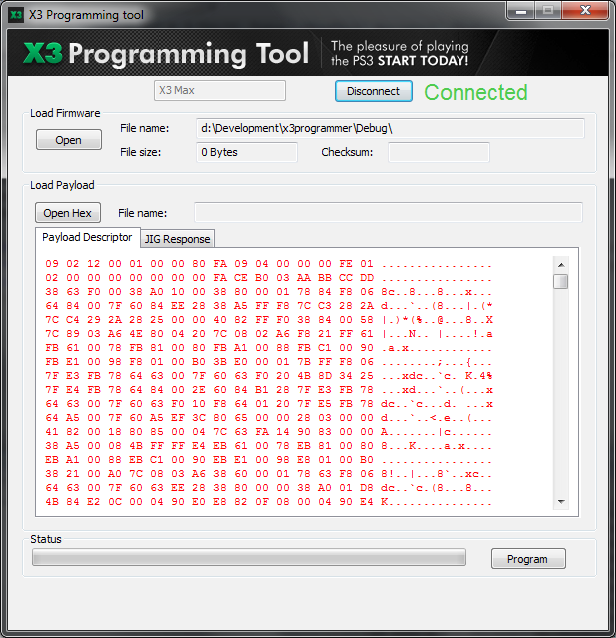Open a firmware file with Open button
This screenshot has width=616, height=638.
tap(69, 140)
